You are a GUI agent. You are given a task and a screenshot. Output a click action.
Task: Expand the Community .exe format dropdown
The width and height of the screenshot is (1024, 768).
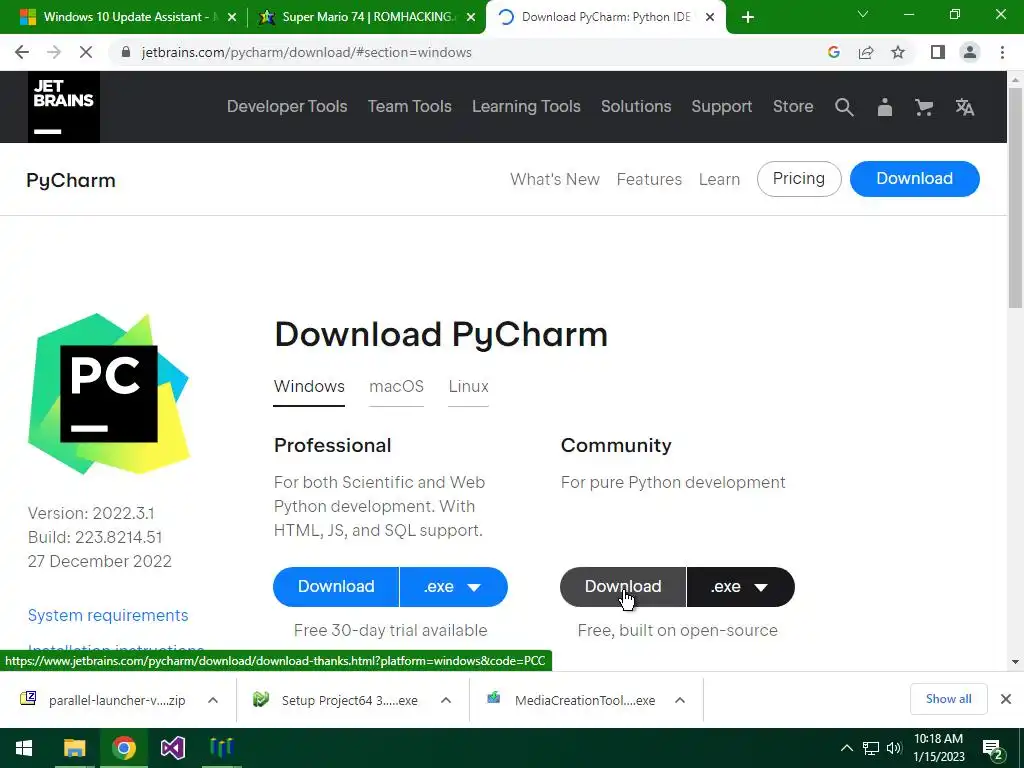pyautogui.click(x=741, y=586)
